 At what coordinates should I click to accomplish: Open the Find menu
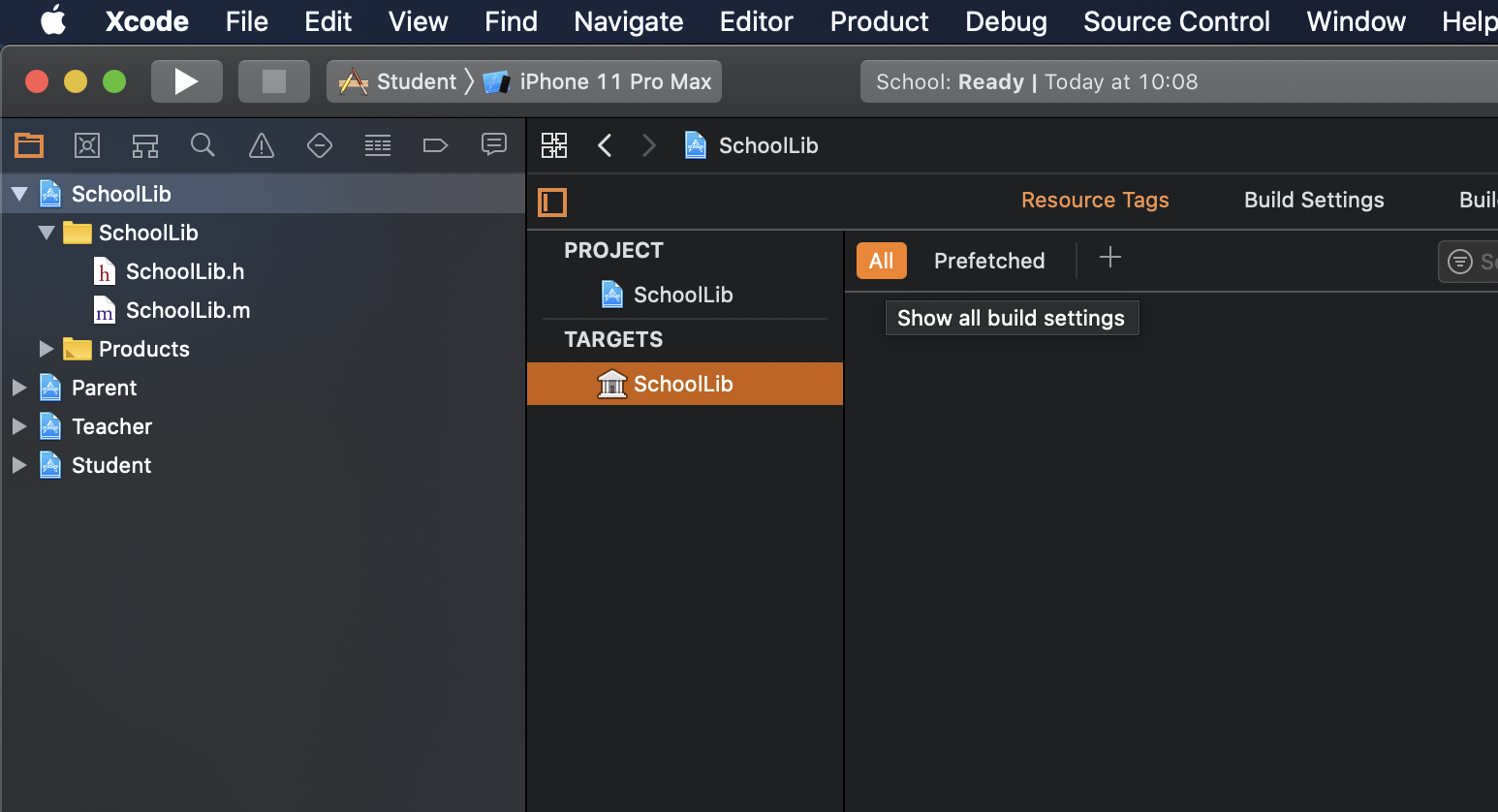(x=512, y=21)
